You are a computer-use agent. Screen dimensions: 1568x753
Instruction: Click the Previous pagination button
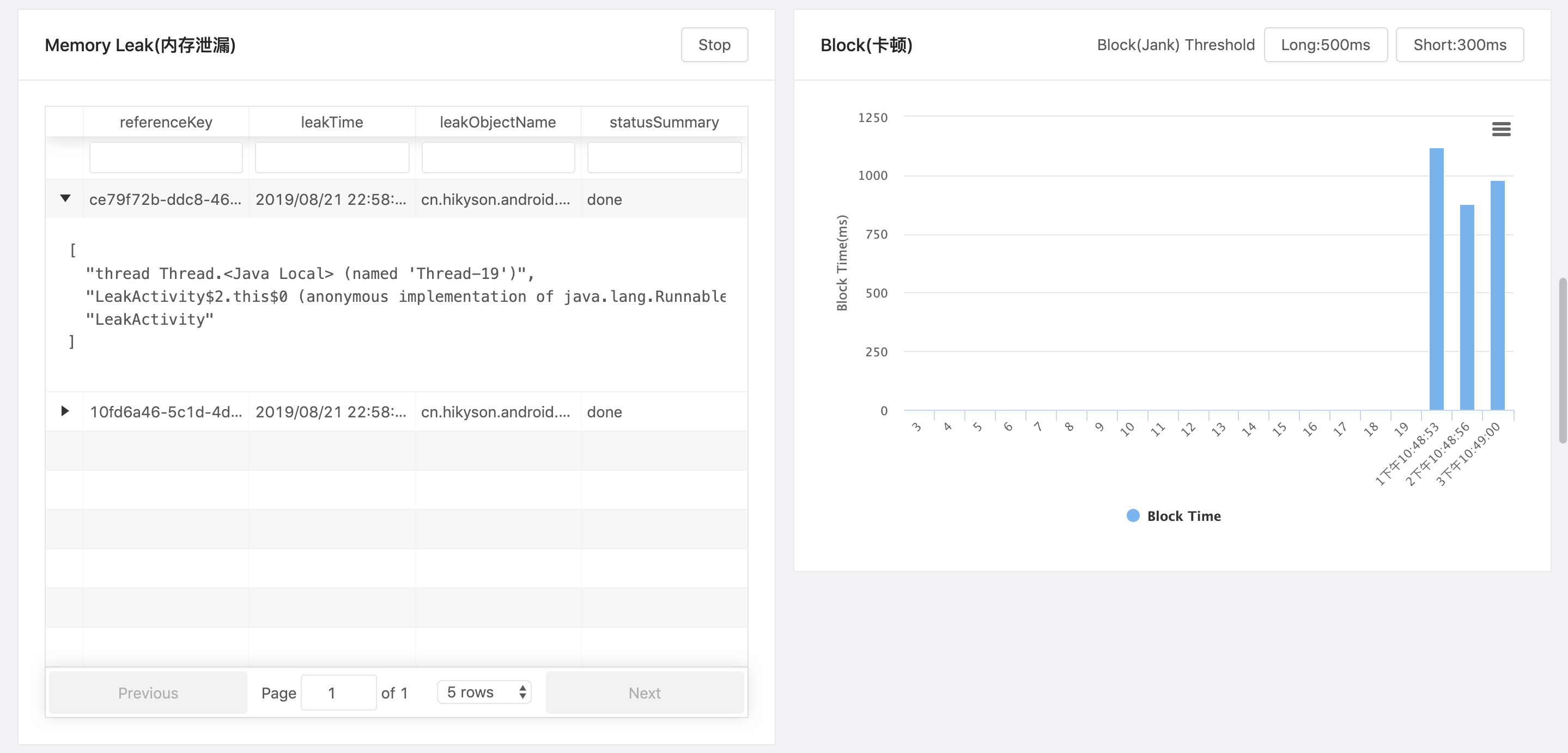coord(147,693)
